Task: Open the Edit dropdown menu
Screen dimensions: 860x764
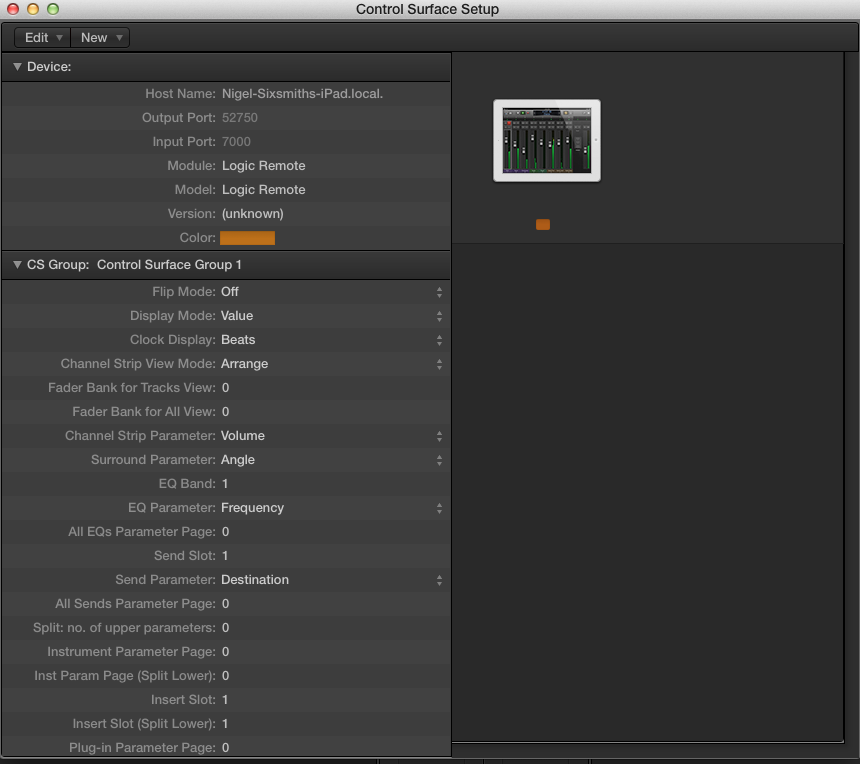Action: (x=42, y=38)
